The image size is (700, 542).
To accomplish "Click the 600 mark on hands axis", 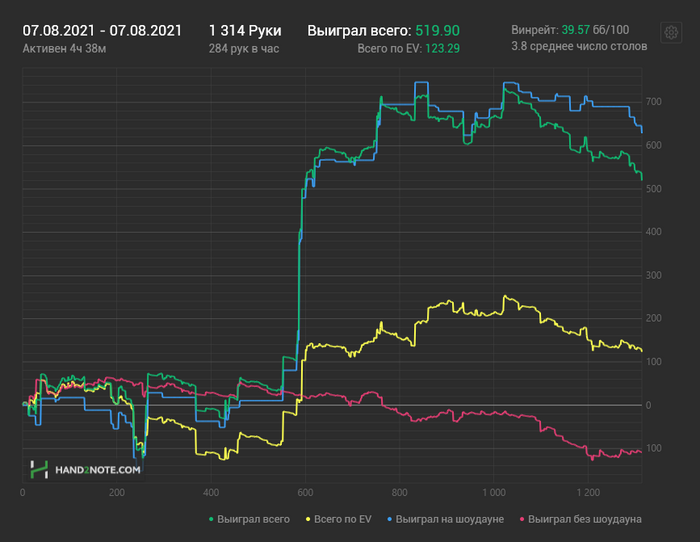I will [x=306, y=492].
